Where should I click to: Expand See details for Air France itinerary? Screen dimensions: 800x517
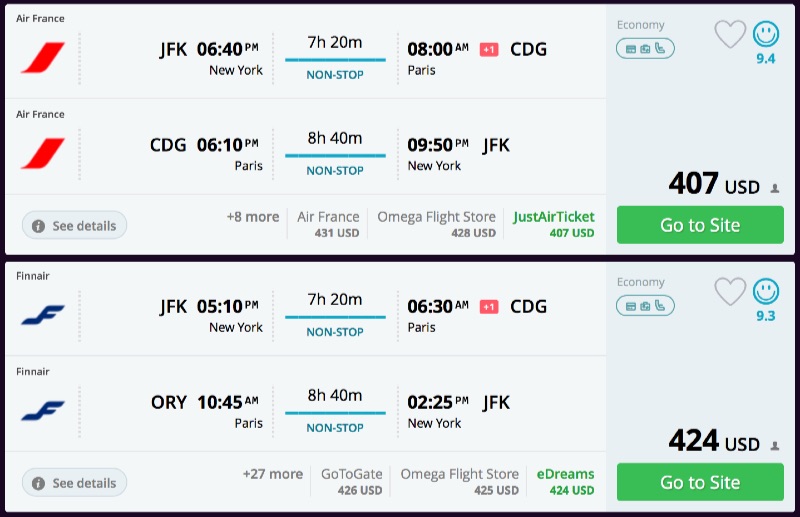75,226
